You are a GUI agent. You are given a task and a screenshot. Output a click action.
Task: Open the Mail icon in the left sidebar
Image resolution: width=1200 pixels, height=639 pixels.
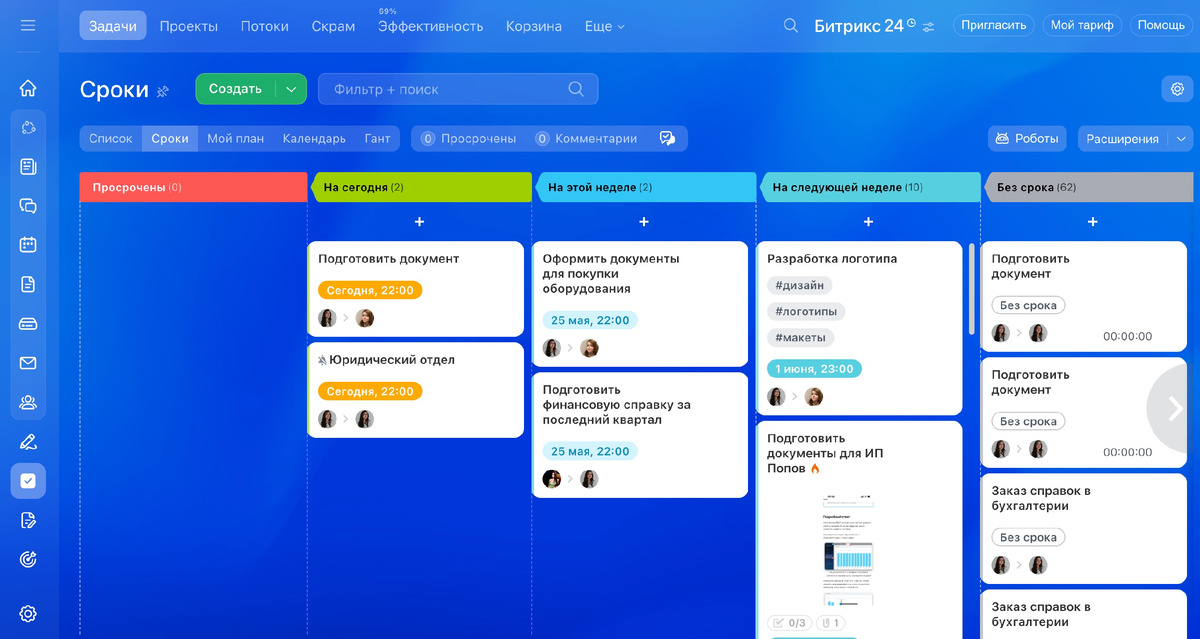click(x=28, y=362)
